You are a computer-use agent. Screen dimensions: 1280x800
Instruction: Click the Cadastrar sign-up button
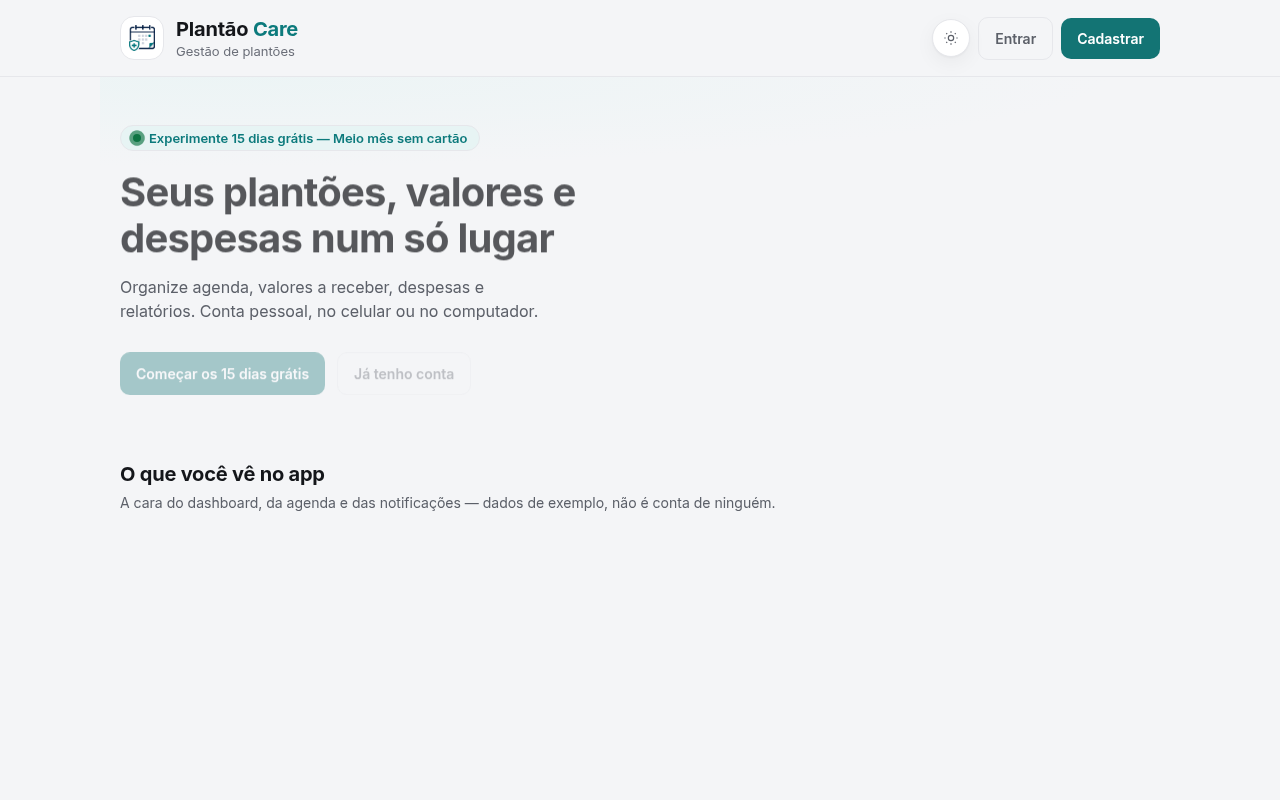coord(1110,39)
